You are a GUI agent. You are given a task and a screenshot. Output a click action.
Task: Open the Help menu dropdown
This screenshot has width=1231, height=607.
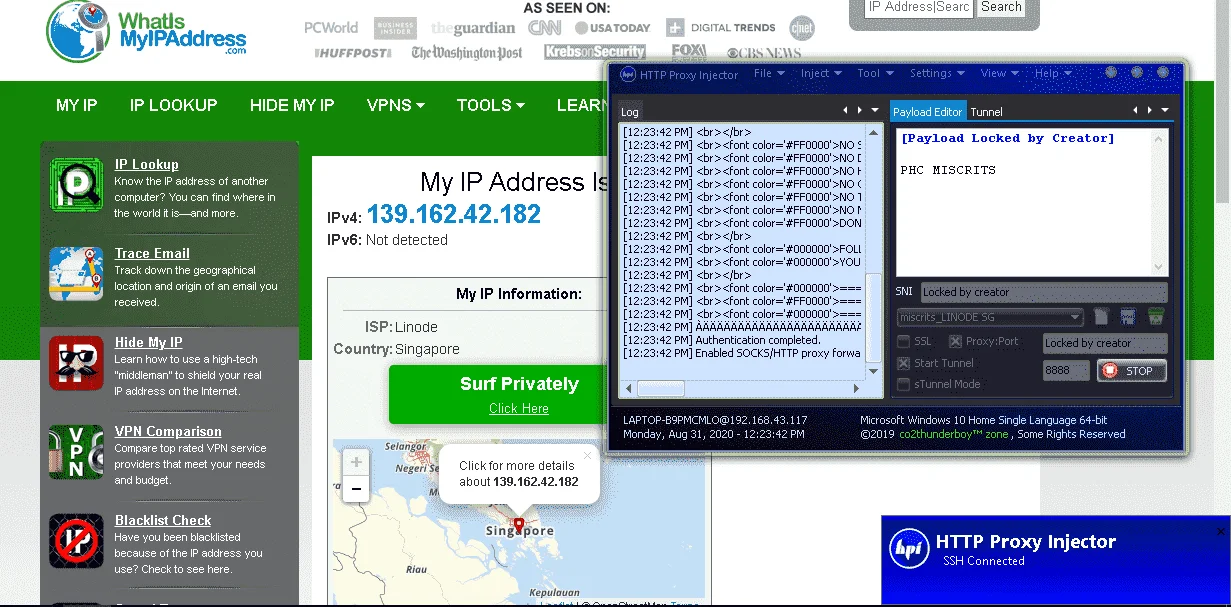click(x=1051, y=73)
